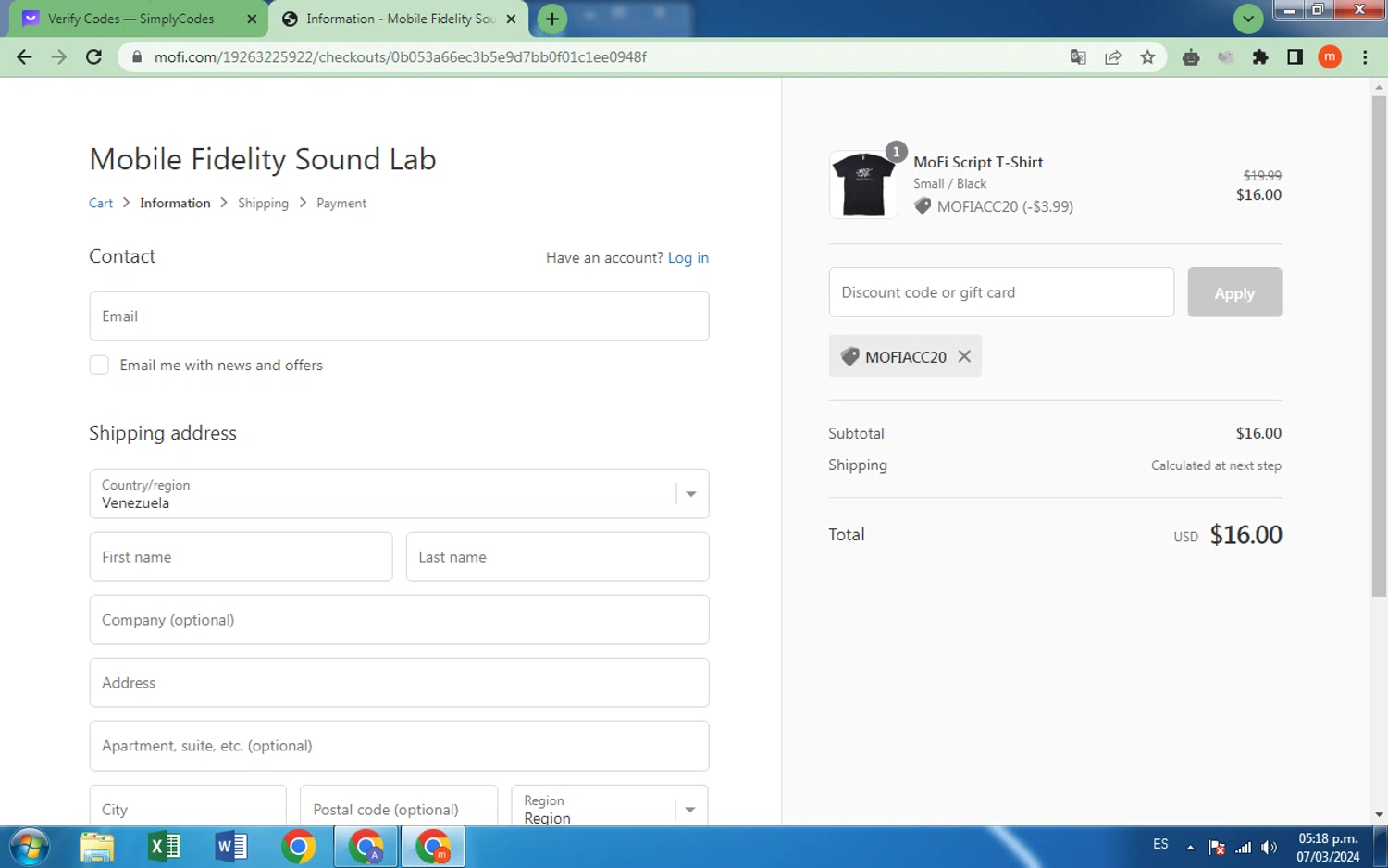Viewport: 1388px width, 868px height.
Task: Click the volume speaker tray icon
Action: pyautogui.click(x=1270, y=848)
